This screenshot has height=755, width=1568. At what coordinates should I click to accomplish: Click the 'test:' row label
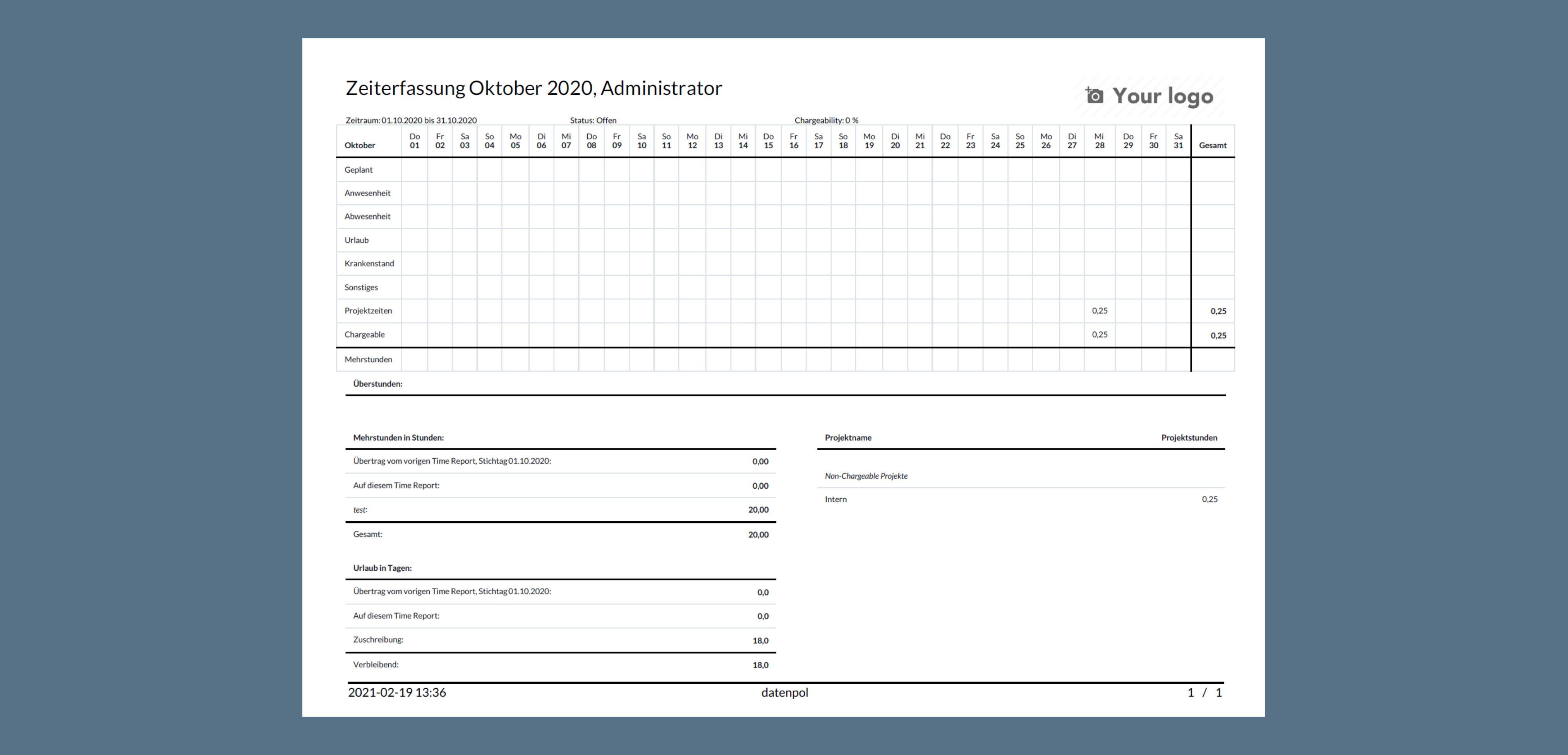pyautogui.click(x=360, y=510)
